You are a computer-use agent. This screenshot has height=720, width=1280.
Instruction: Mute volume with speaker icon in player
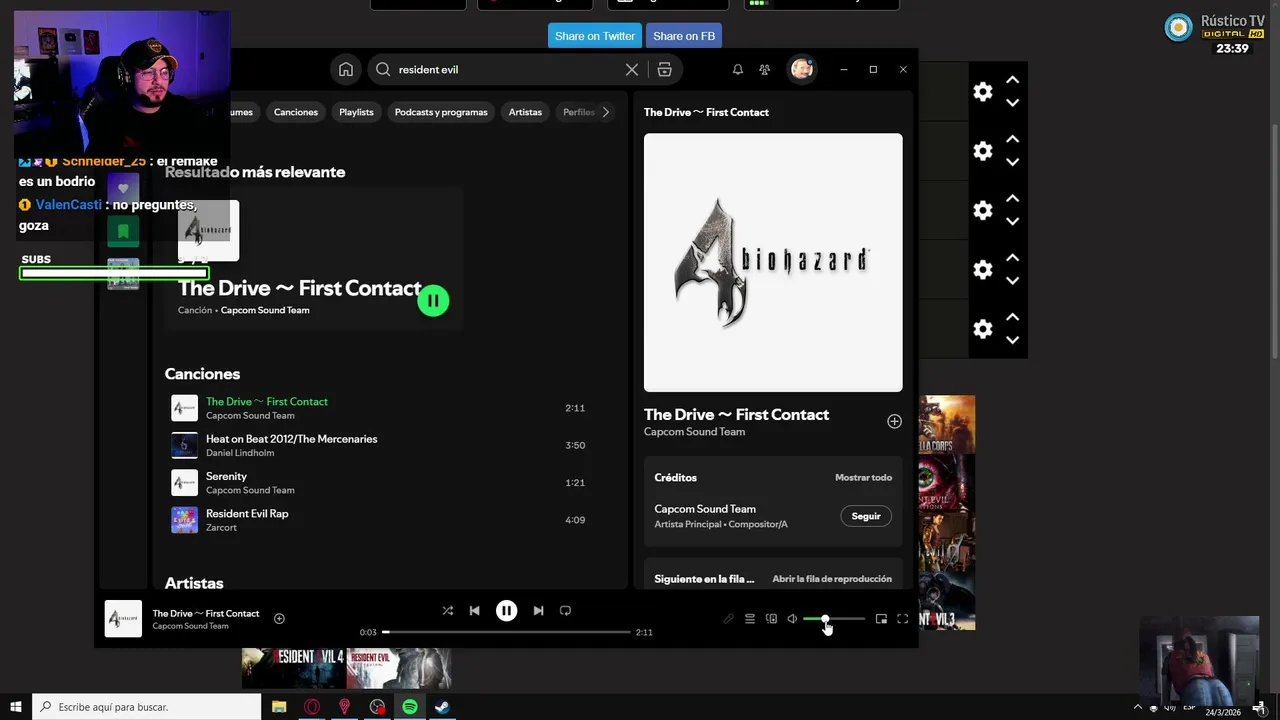792,619
